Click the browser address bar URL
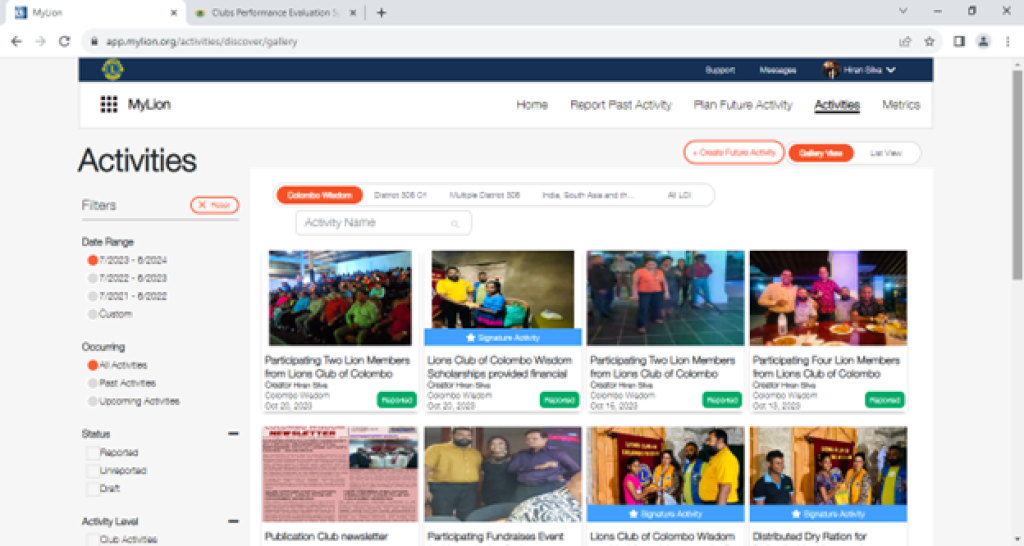Image resolution: width=1024 pixels, height=546 pixels. [202, 41]
